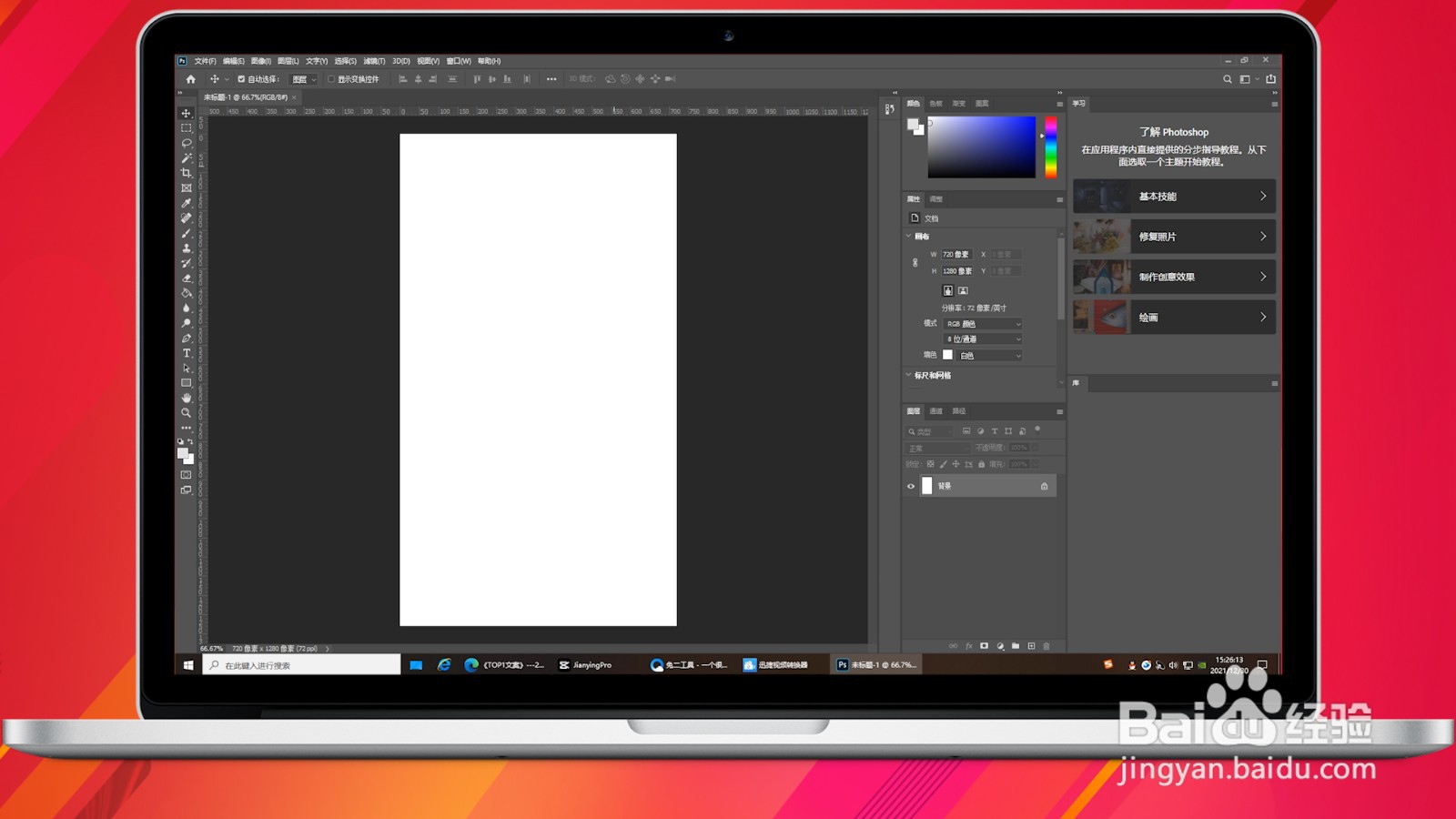This screenshot has height=819, width=1456.
Task: Open the 滤镜(T) menu
Action: click(374, 61)
